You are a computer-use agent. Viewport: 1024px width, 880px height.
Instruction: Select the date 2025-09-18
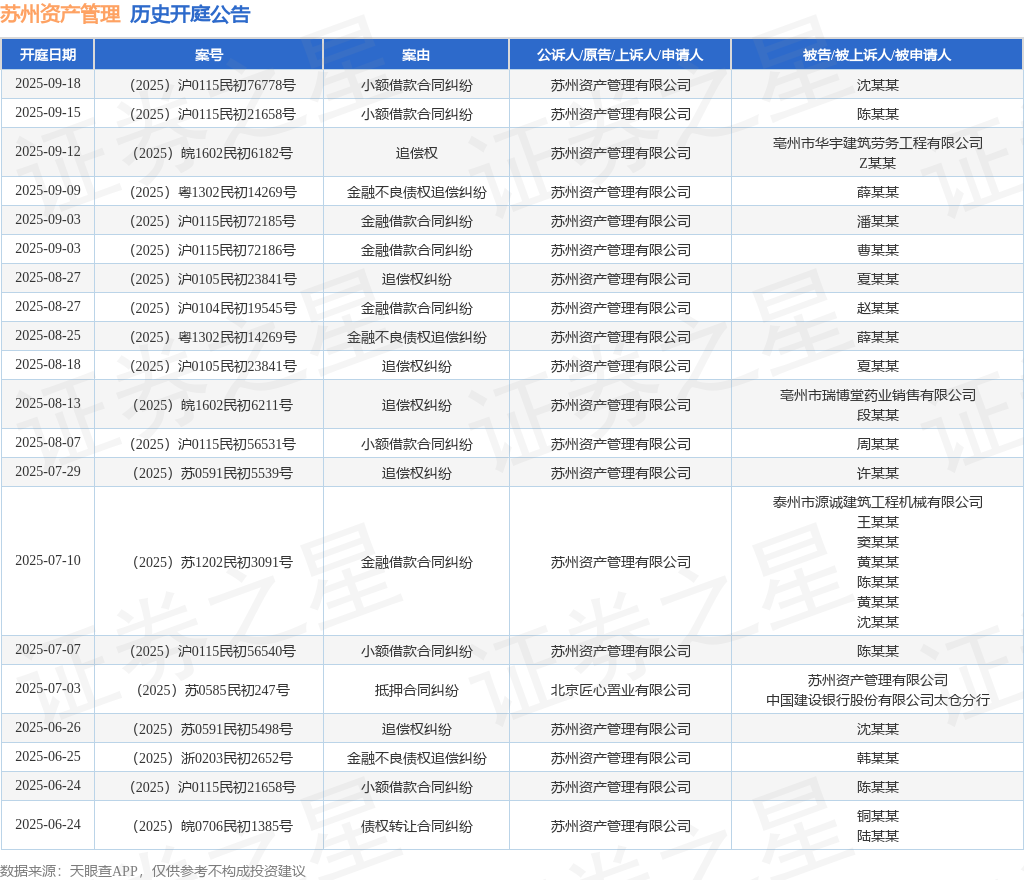coord(48,84)
